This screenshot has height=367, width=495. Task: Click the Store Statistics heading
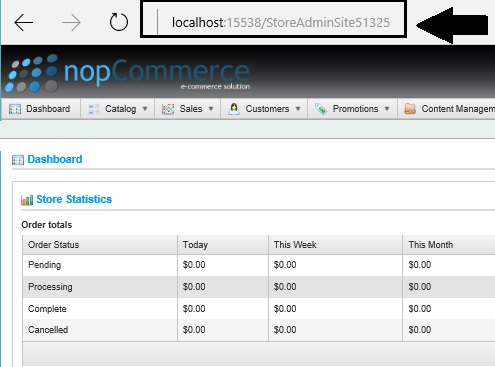74,199
